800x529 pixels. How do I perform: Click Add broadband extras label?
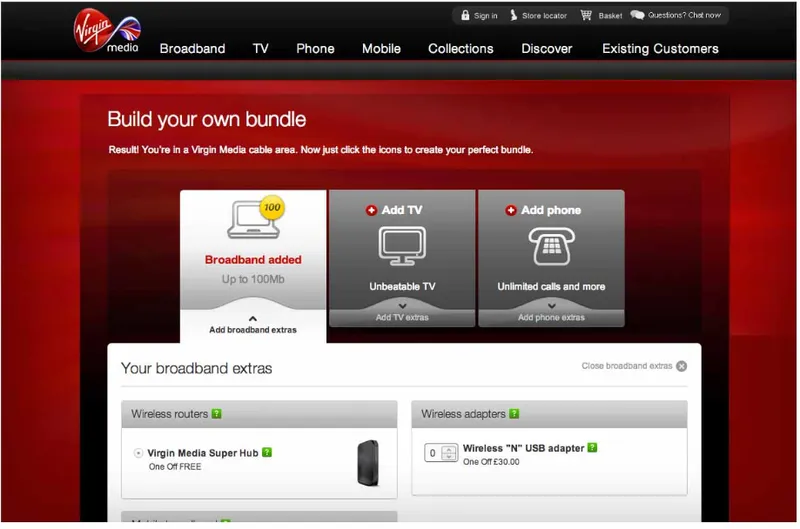click(x=253, y=330)
